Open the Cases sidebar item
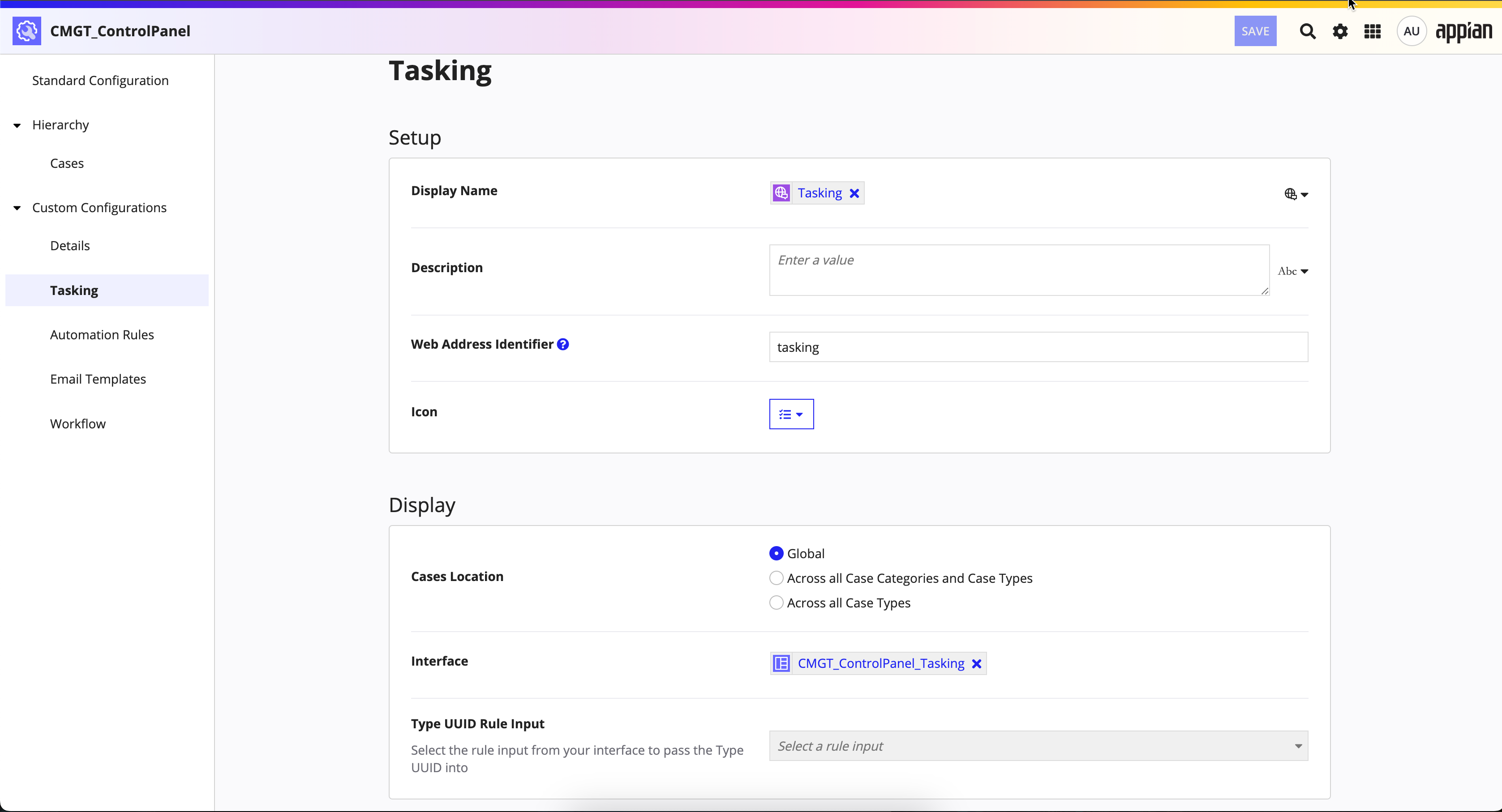The width and height of the screenshot is (1502, 812). (x=67, y=163)
